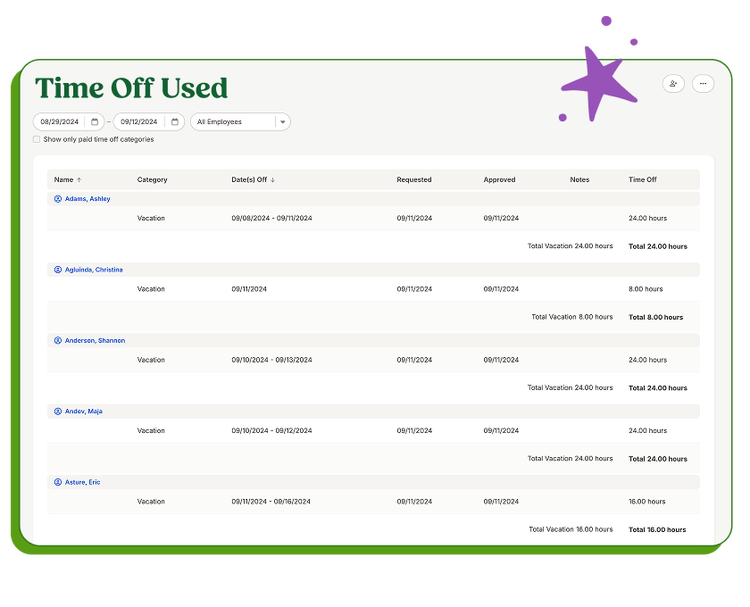This screenshot has width=750, height=607.
Task: Click the profile icon next to Andev, Maja
Action: [58, 411]
